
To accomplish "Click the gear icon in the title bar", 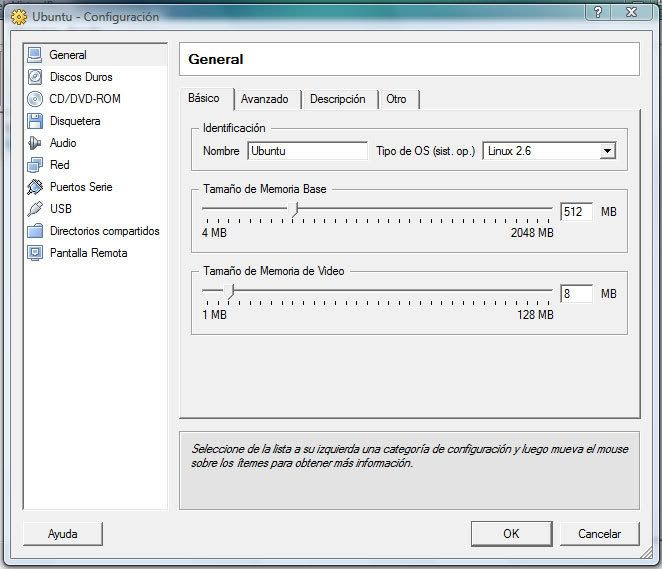I will [19, 17].
